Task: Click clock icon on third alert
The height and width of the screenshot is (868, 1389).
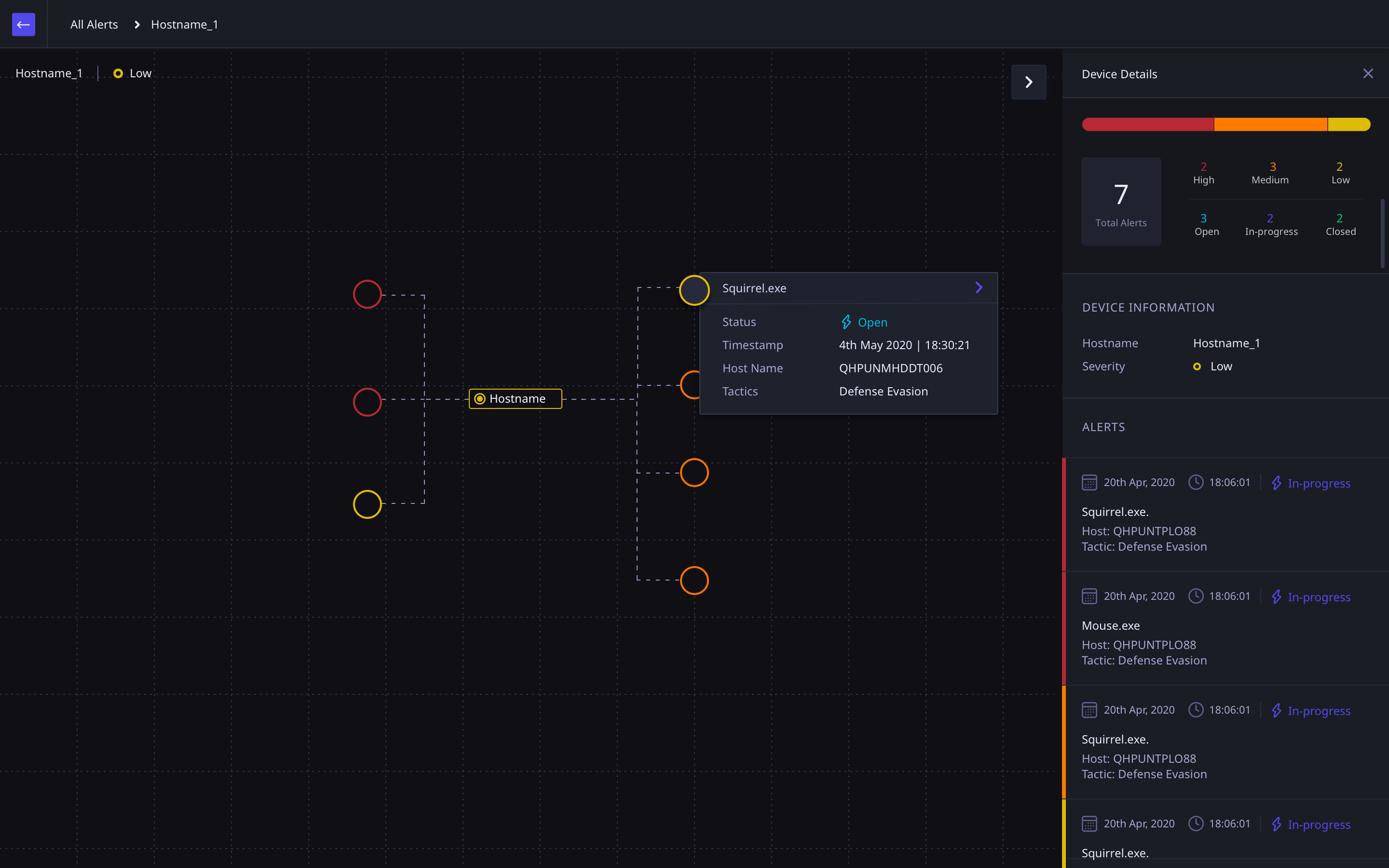Action: [x=1196, y=710]
